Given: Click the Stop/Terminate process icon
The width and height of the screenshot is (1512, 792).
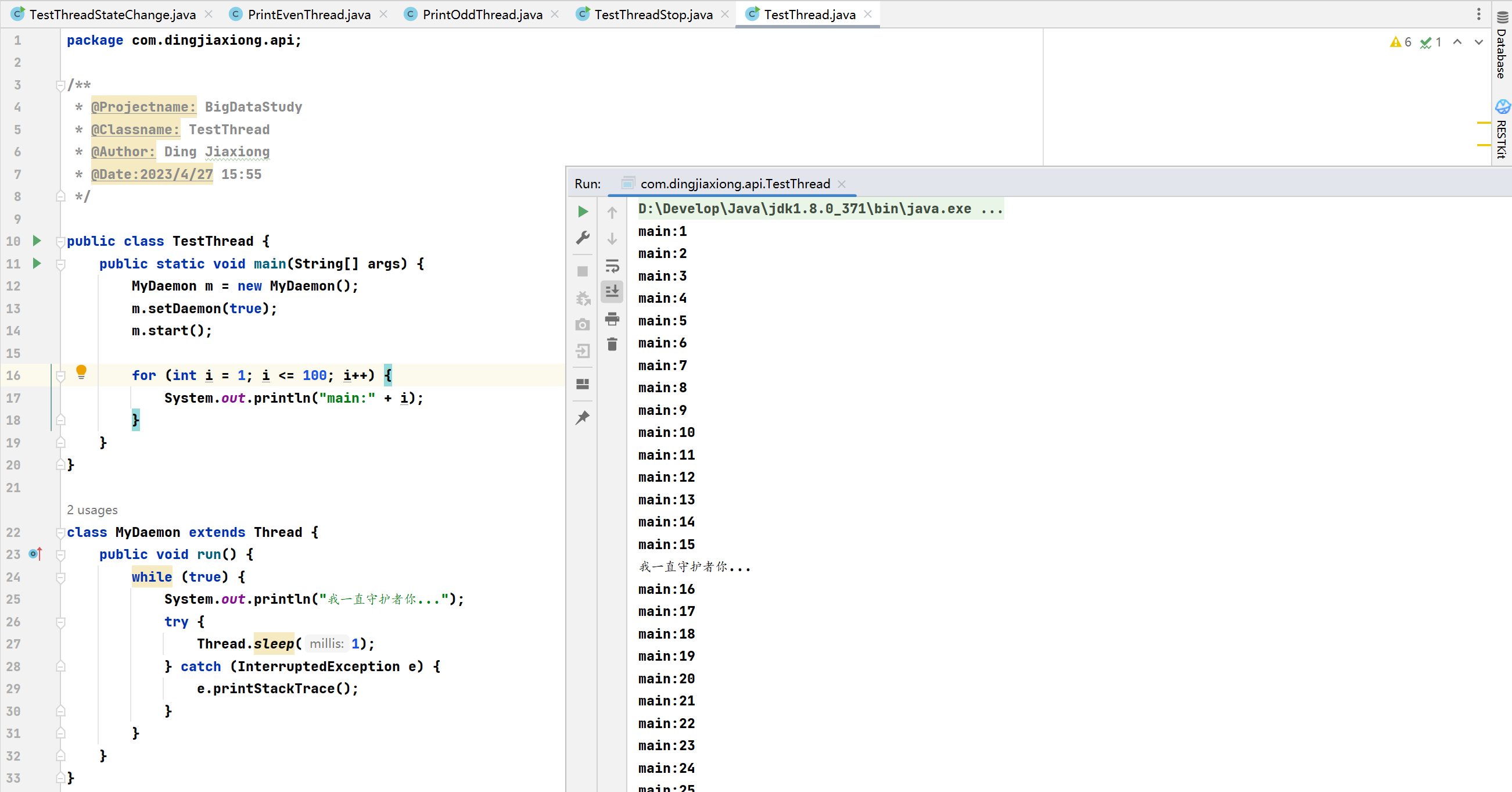Looking at the screenshot, I should click(583, 270).
